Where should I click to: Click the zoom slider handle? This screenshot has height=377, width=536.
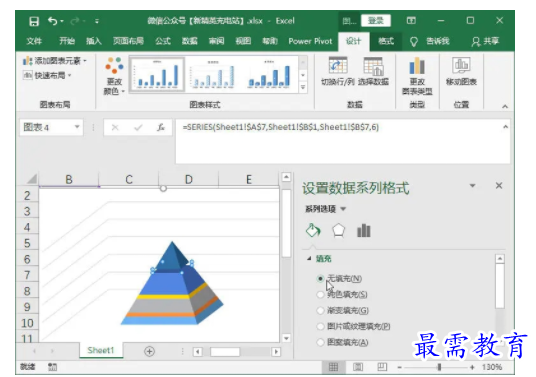[x=439, y=367]
